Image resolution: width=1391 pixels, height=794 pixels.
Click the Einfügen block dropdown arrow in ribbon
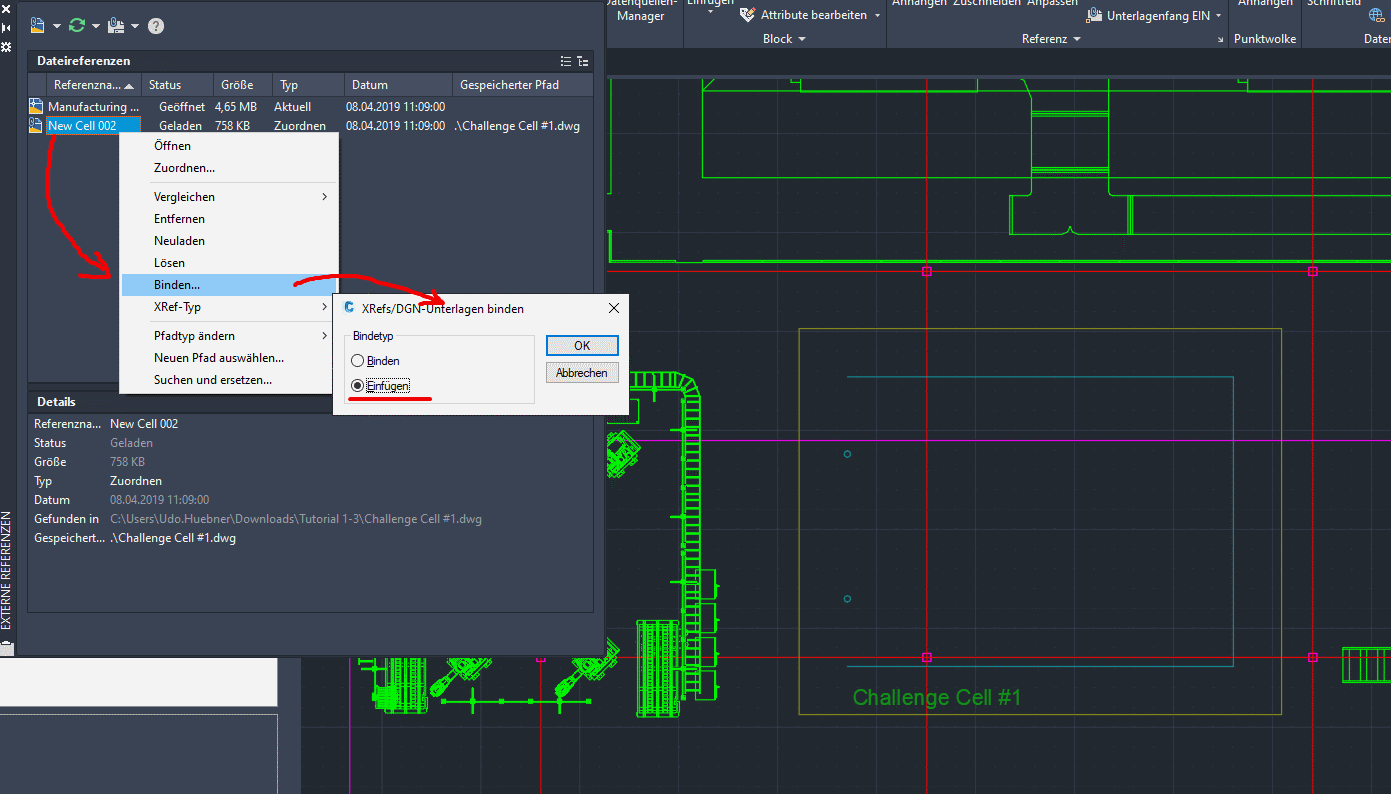click(x=710, y=13)
